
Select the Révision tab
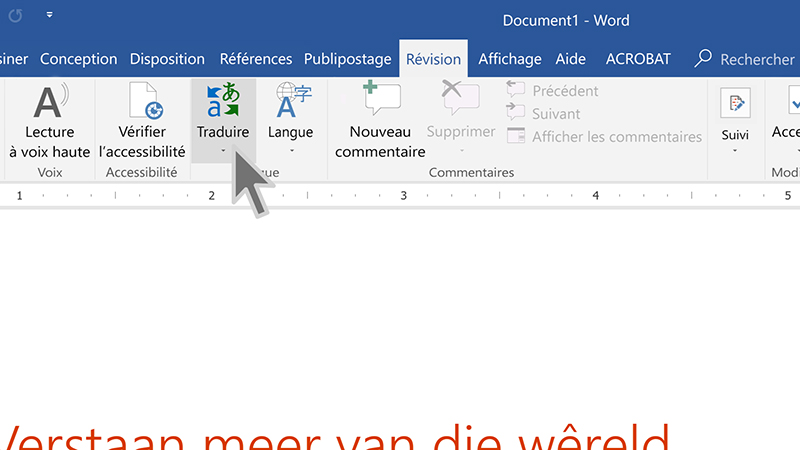click(x=434, y=59)
